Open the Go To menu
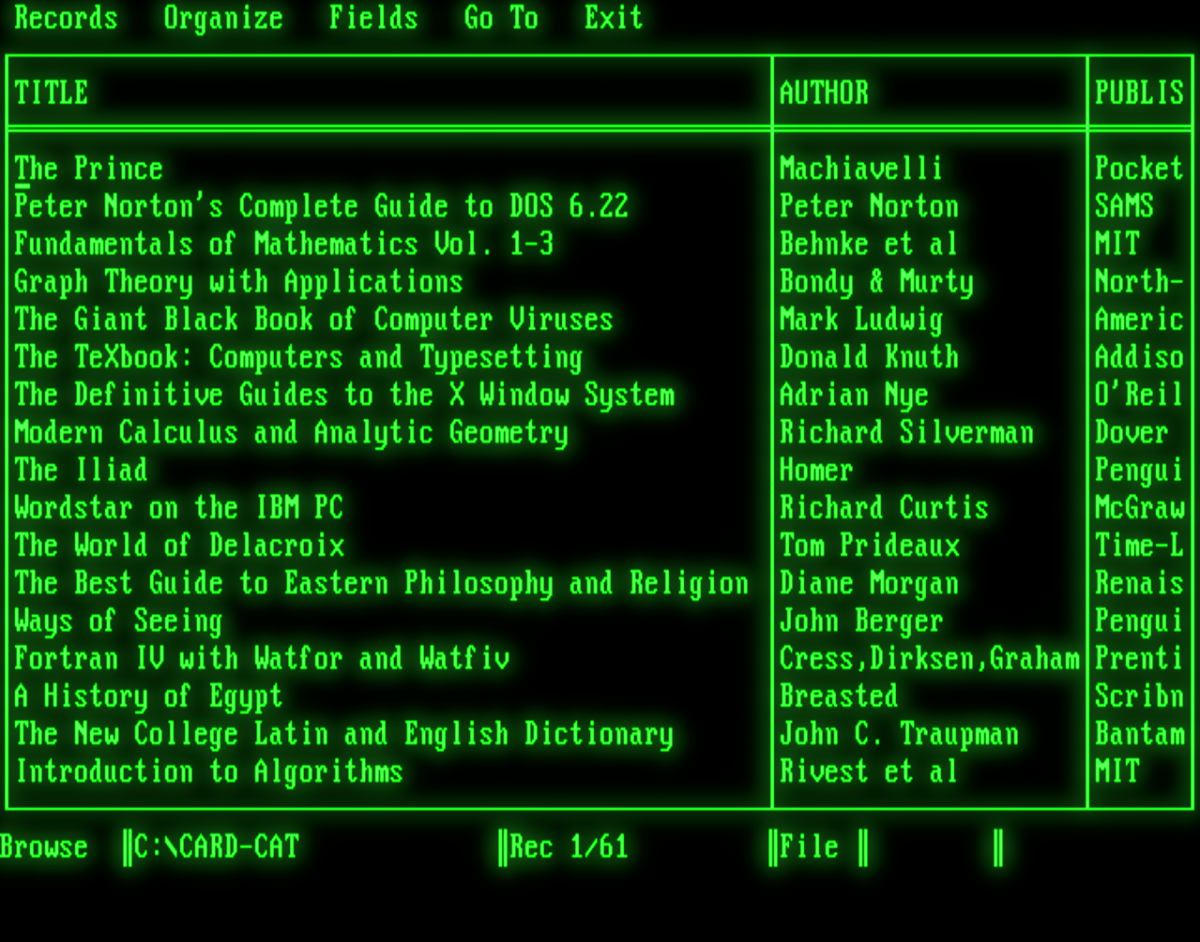 [501, 18]
